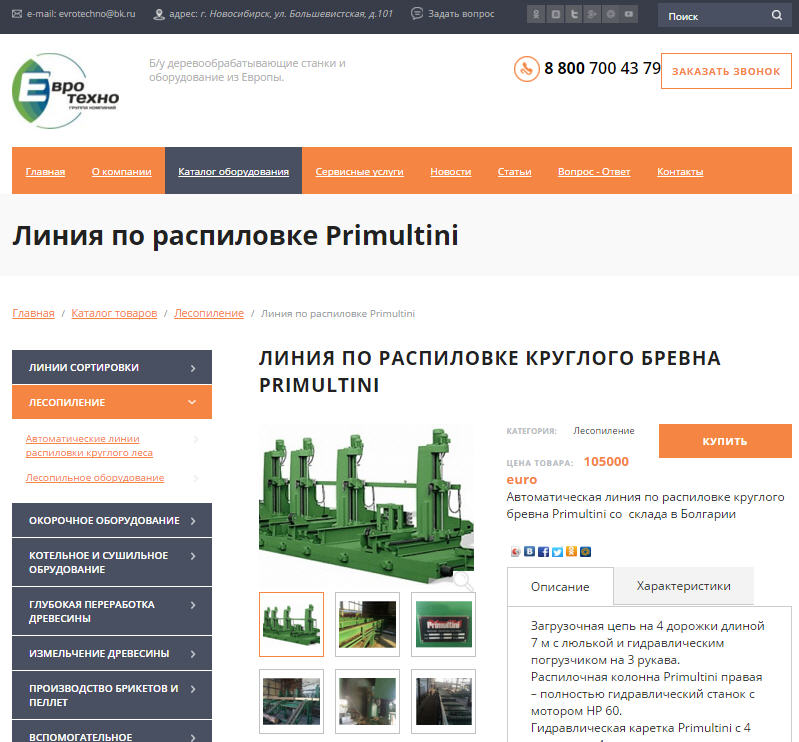This screenshot has width=799, height=742.
Task: Select the thumbnail with Primultini nameplate
Action: coord(443,624)
